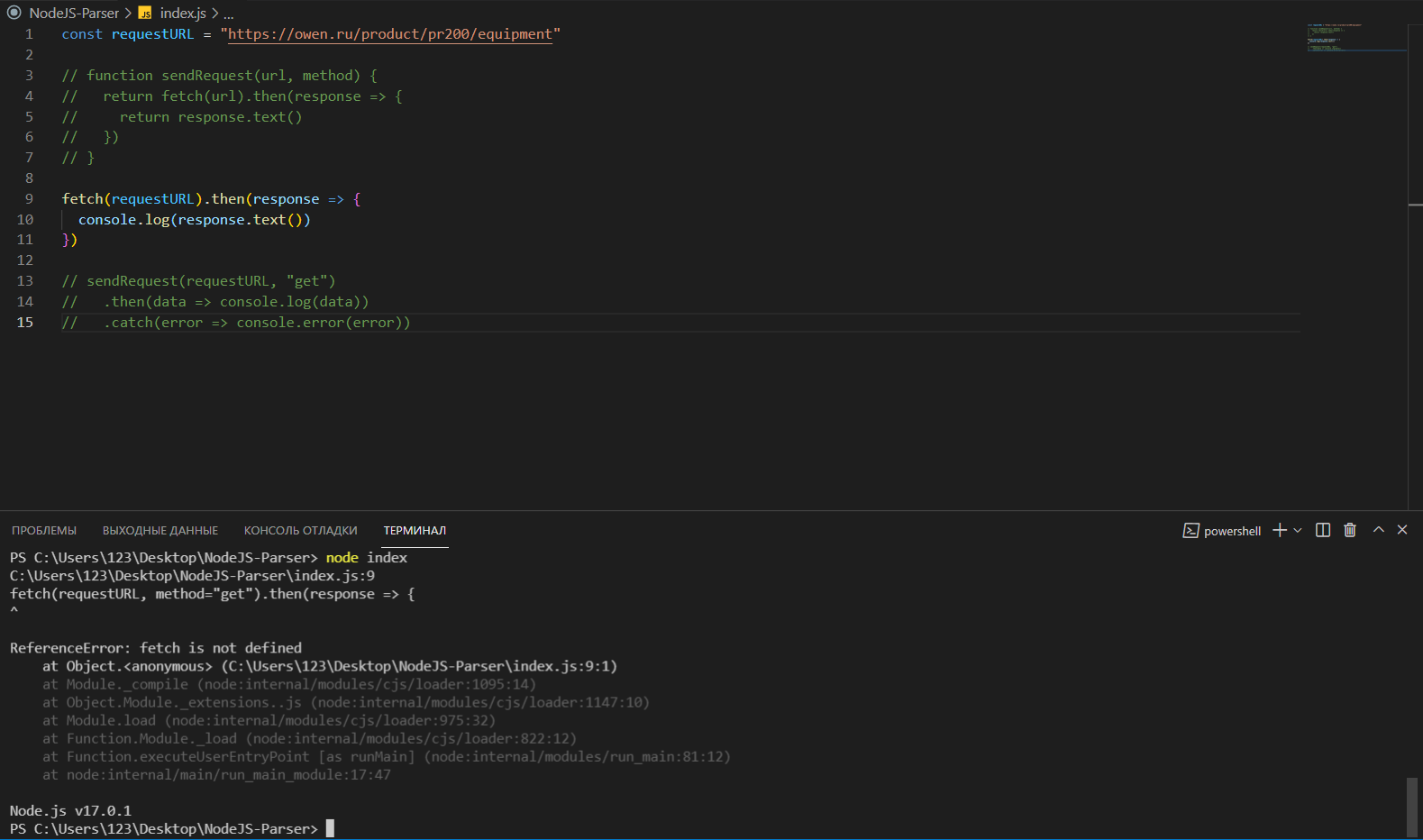
Task: Switch to Выходные данные tab
Action: pos(160,531)
